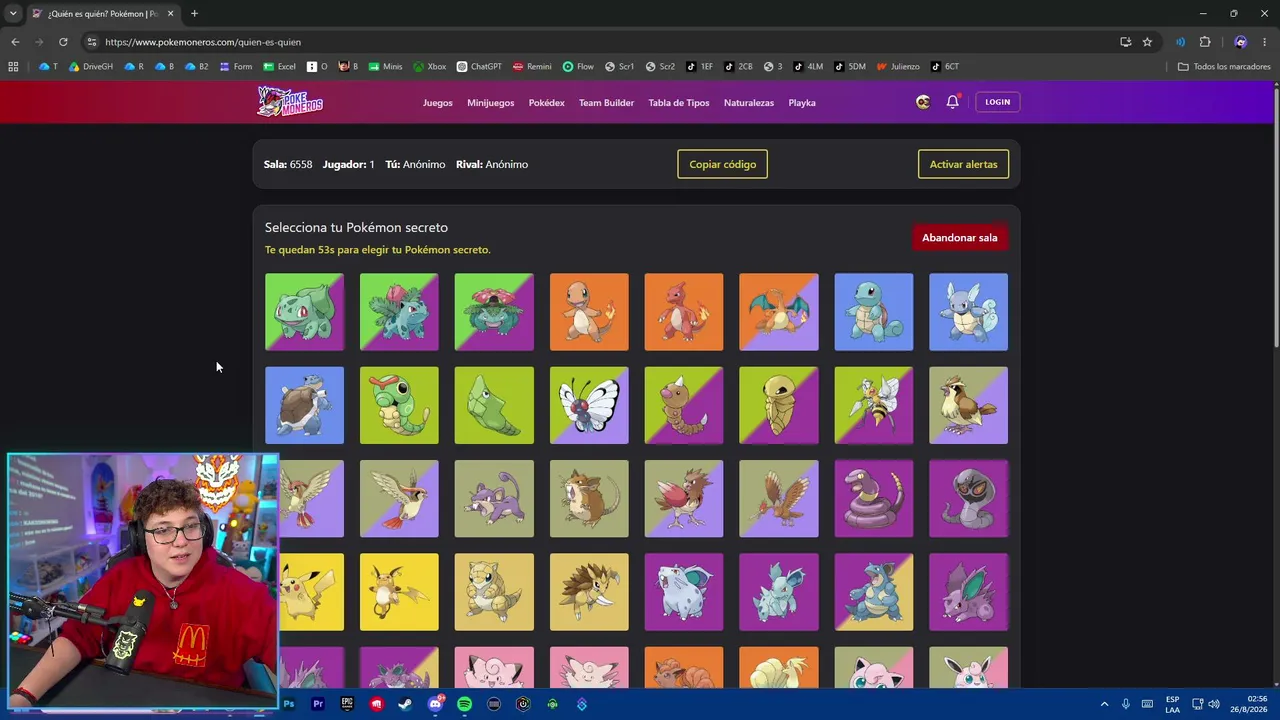Open Epic Games Launcher from the taskbar

pos(347,704)
